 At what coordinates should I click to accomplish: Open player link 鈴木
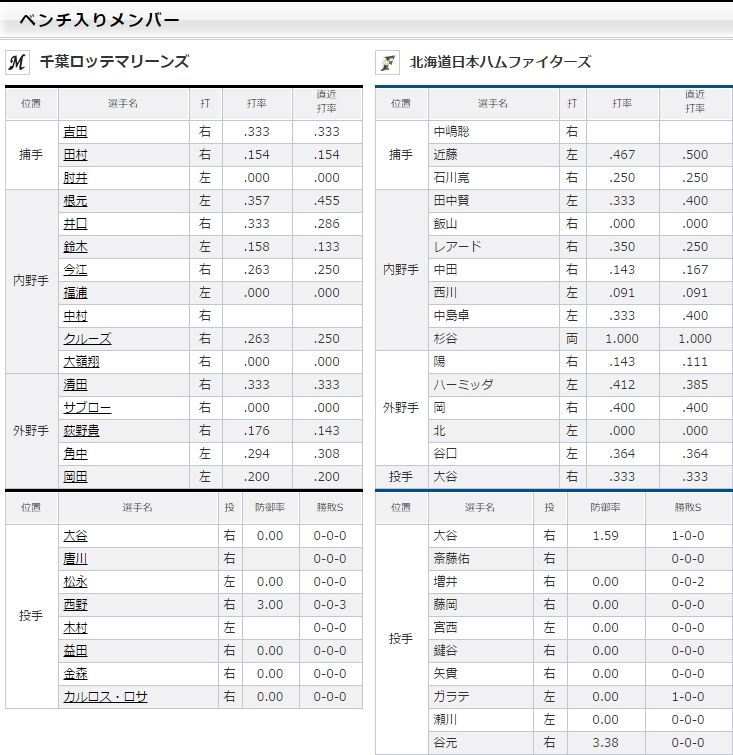point(76,247)
